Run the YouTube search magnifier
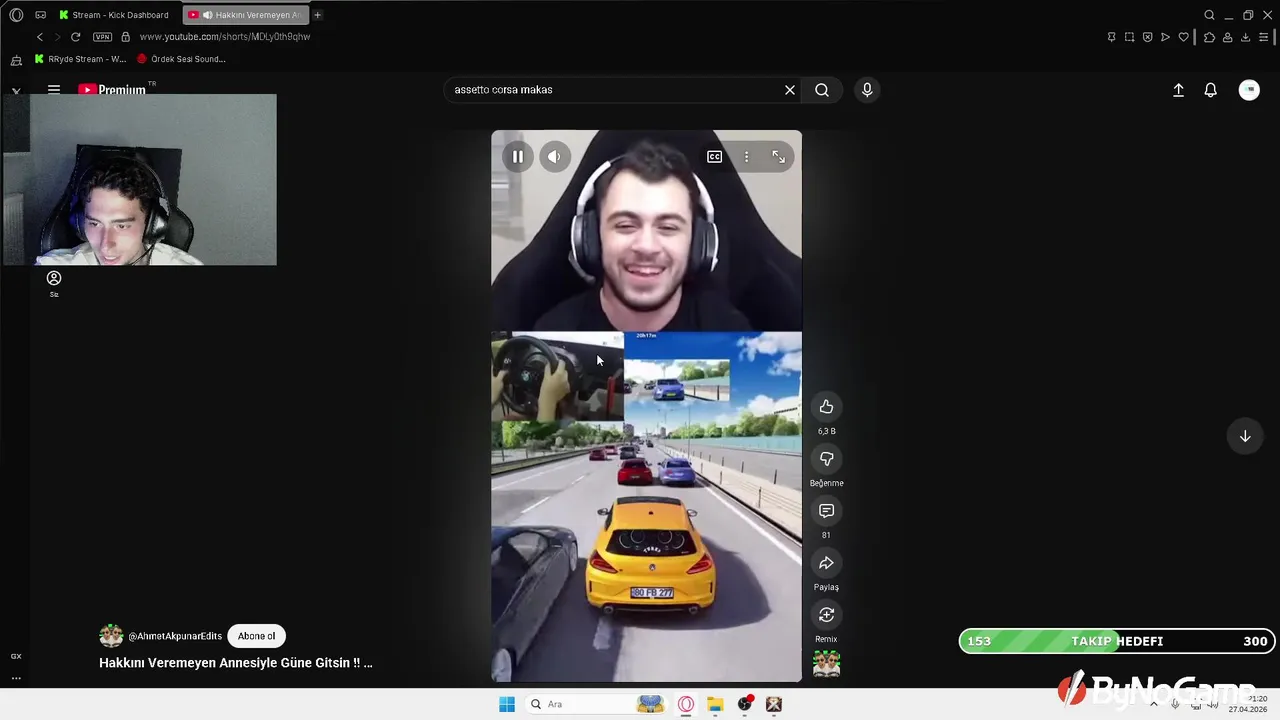Viewport: 1280px width, 720px height. click(822, 90)
